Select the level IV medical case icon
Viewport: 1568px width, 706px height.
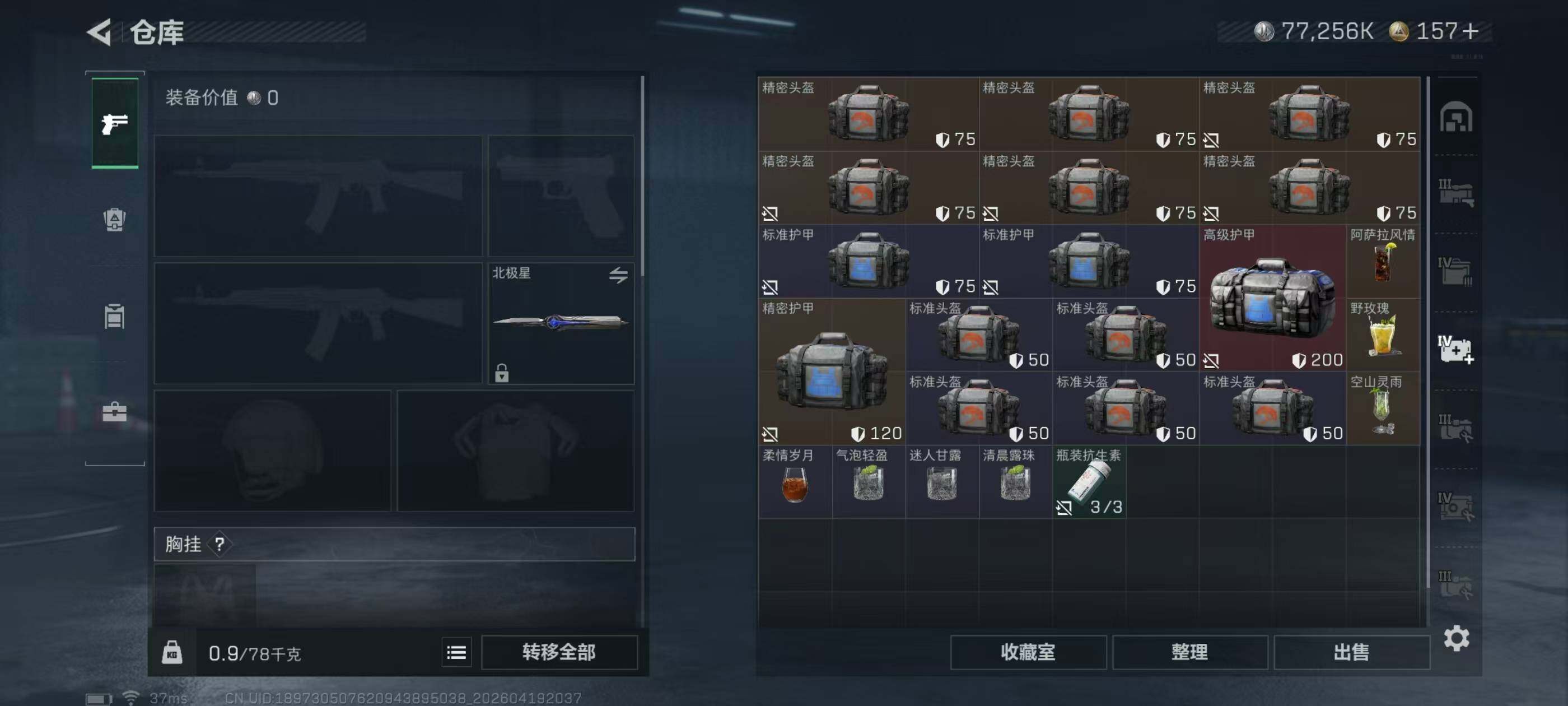pyautogui.click(x=1455, y=349)
